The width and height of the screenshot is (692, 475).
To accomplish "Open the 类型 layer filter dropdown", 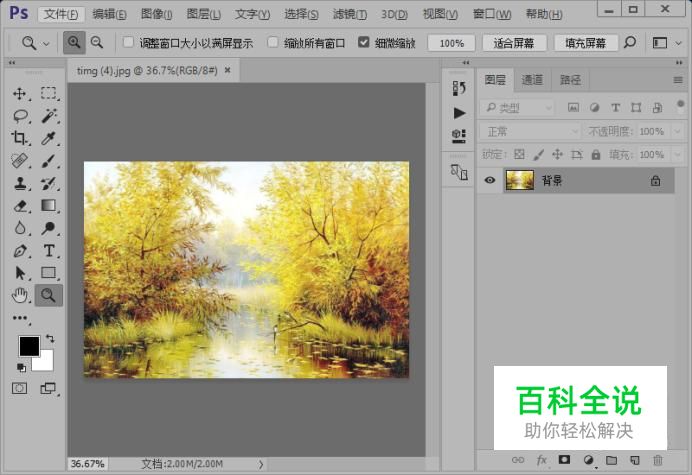I will click(517, 107).
